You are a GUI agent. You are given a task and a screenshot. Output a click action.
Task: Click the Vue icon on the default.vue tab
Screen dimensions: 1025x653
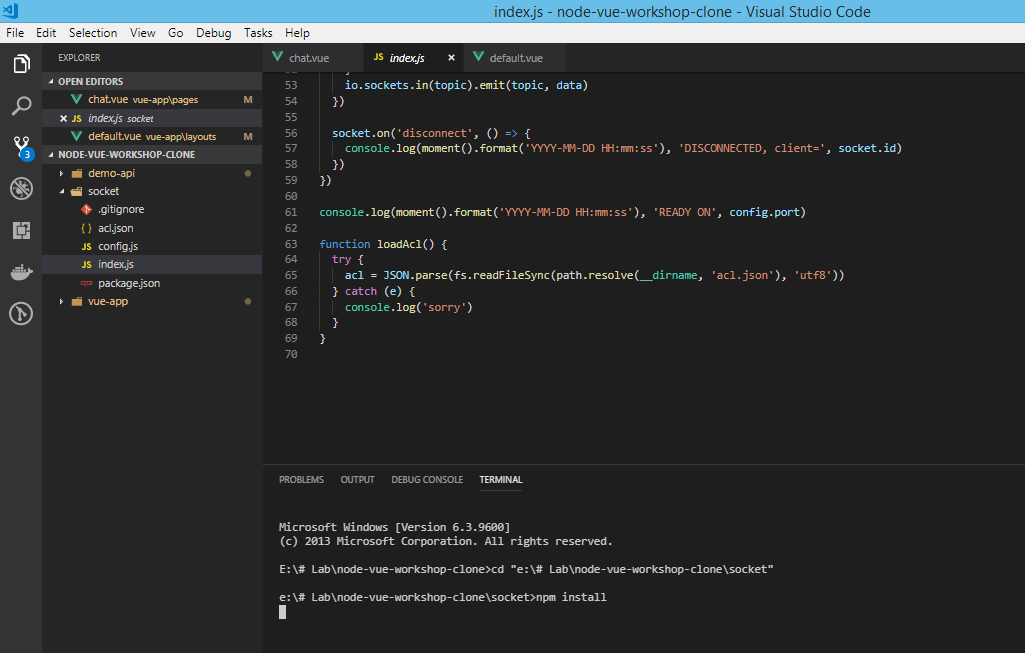480,58
